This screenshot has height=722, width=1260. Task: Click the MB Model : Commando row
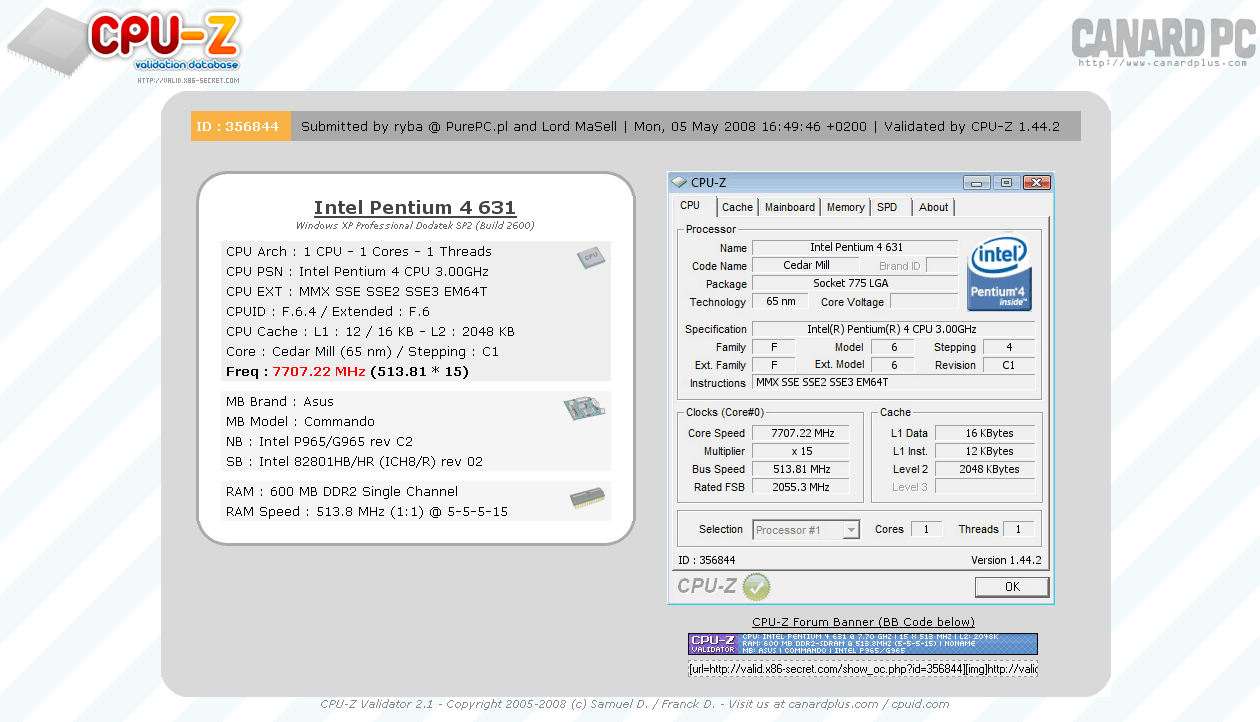(300, 421)
